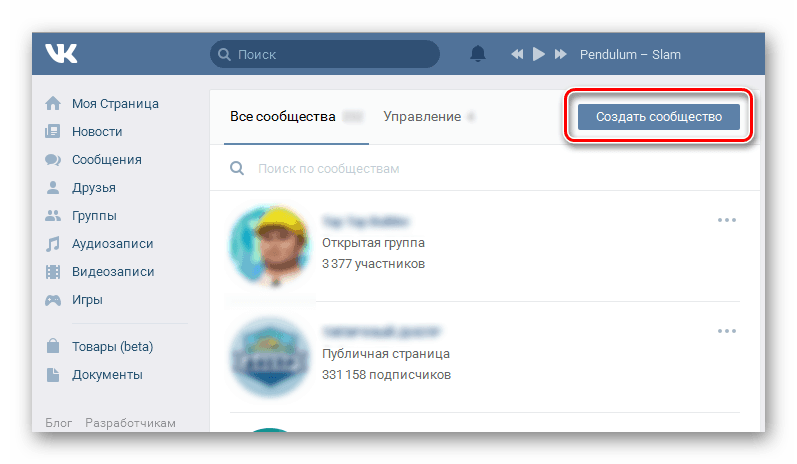Click the news icon beside Новости
The width and height of the screenshot is (797, 464).
53,132
